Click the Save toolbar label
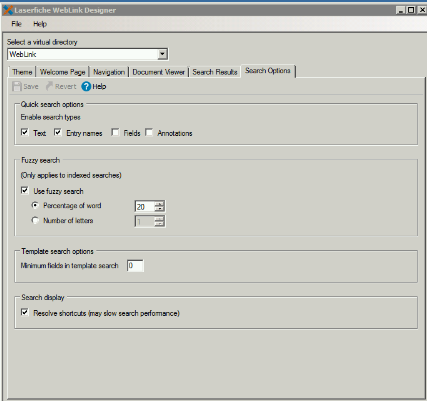This screenshot has width=427, height=401. pos(31,87)
